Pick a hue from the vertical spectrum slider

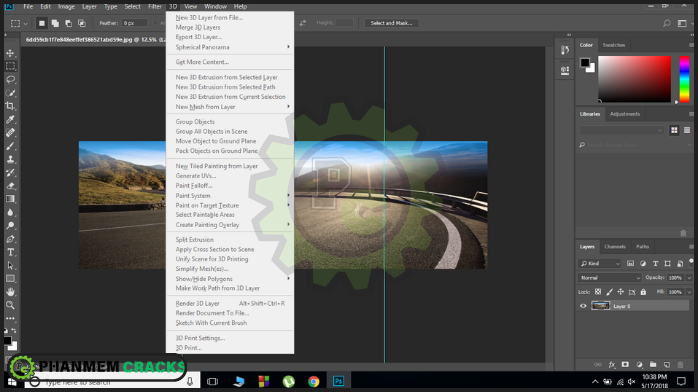coord(684,79)
